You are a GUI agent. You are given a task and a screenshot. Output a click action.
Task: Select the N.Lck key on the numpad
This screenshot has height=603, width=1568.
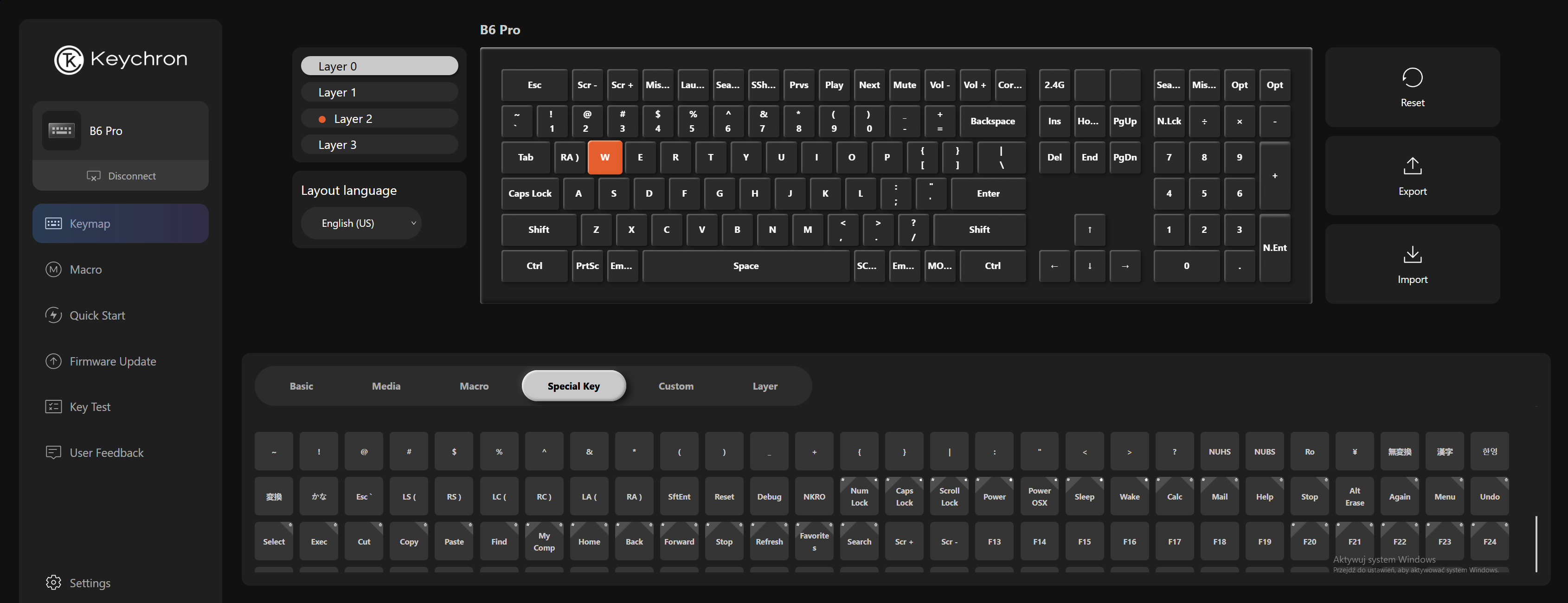coord(1169,121)
